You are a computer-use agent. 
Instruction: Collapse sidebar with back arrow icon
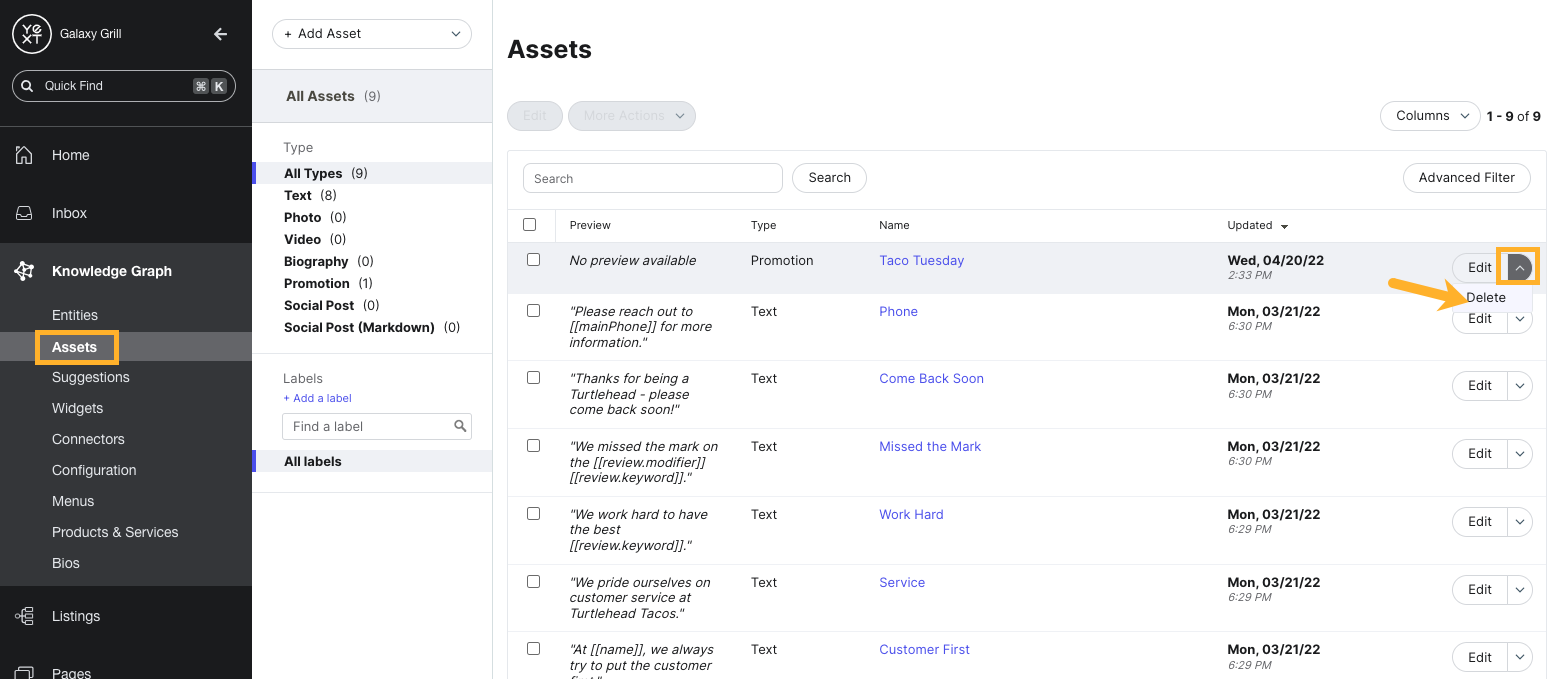tap(221, 34)
